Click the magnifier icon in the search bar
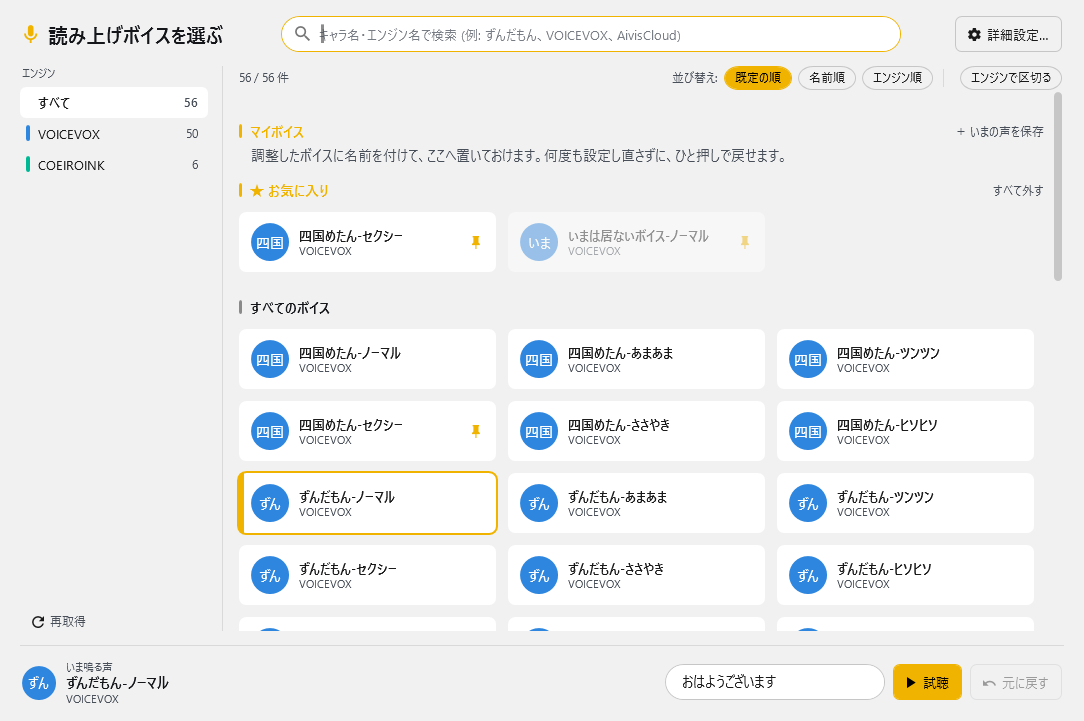Image resolution: width=1084 pixels, height=721 pixels. tap(302, 34)
